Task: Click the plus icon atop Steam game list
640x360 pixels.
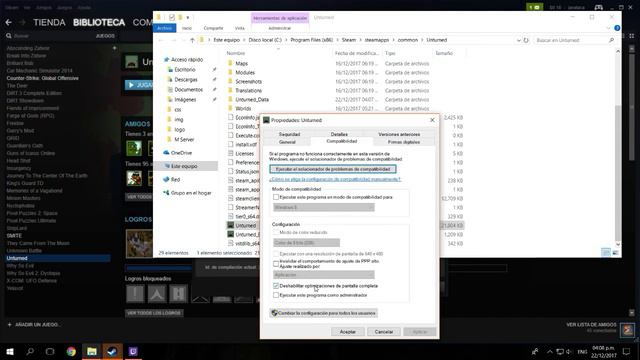Action: (114, 48)
